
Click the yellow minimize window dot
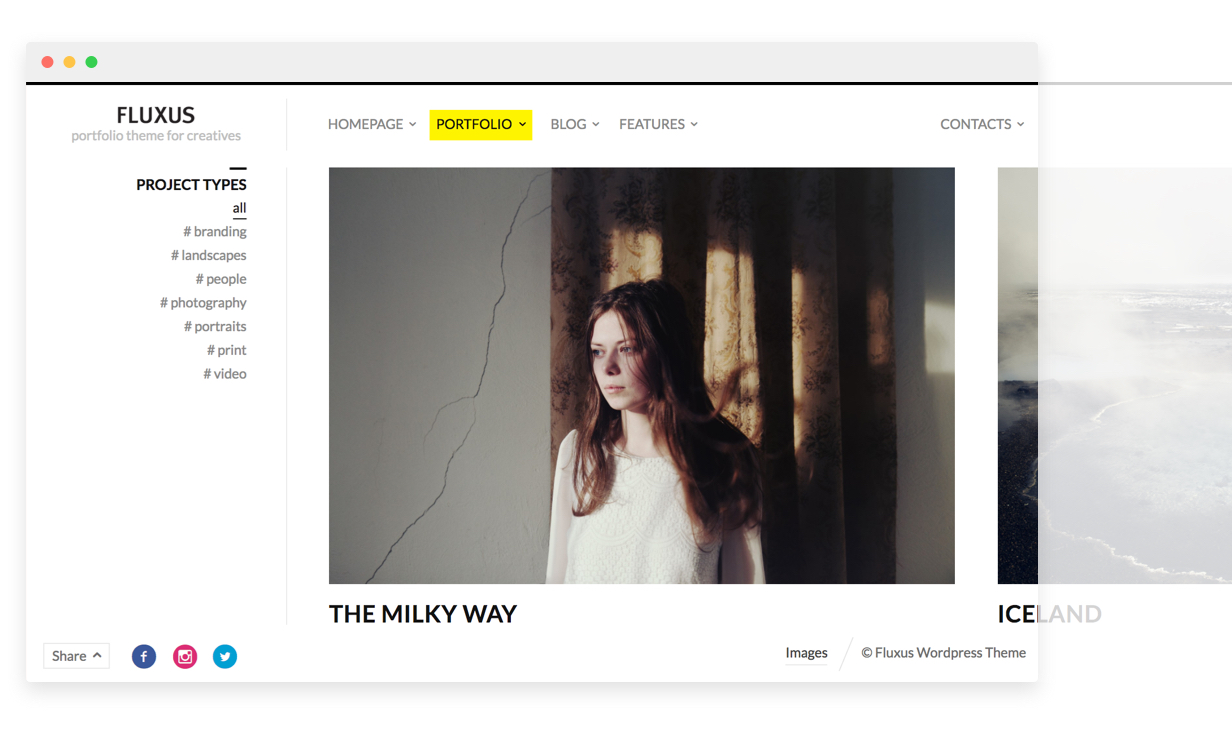(x=69, y=62)
